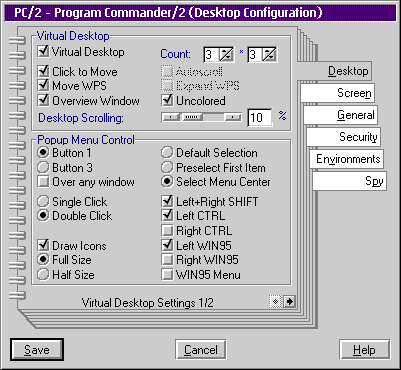The width and height of the screenshot is (401, 370).
Task: Click 'Virtual Desktop Settings 1/2' page label
Action: [147, 303]
